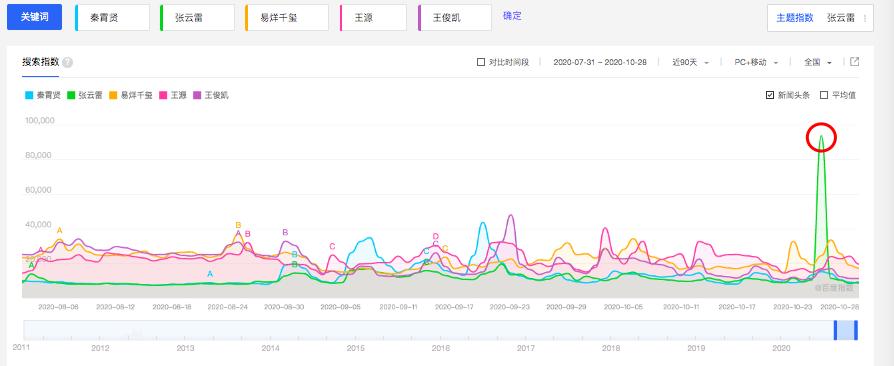Click the 2020-09-23 x-axis date label
This screenshot has height=366, width=894.
click(509, 307)
